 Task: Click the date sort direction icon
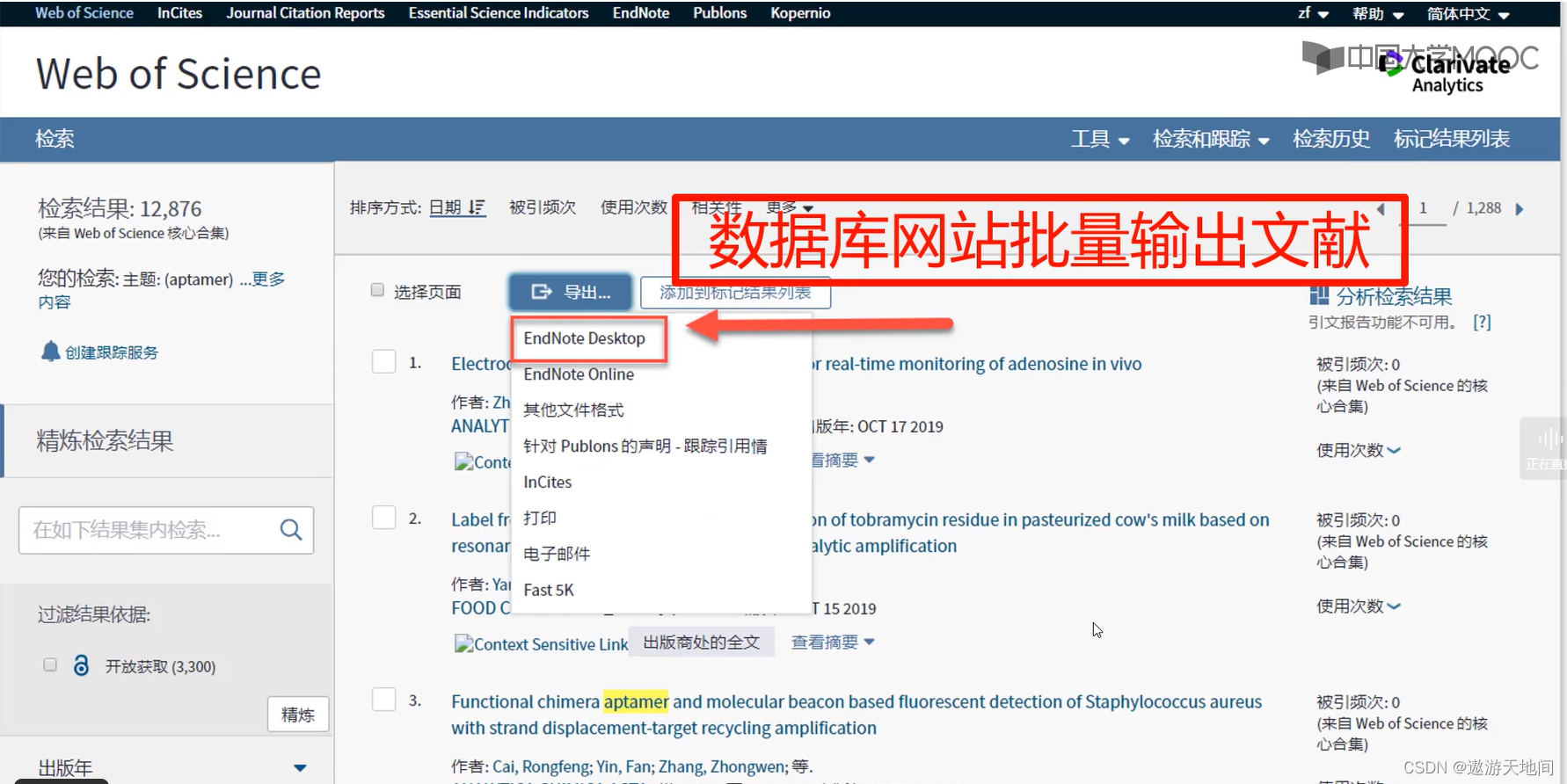(x=477, y=207)
